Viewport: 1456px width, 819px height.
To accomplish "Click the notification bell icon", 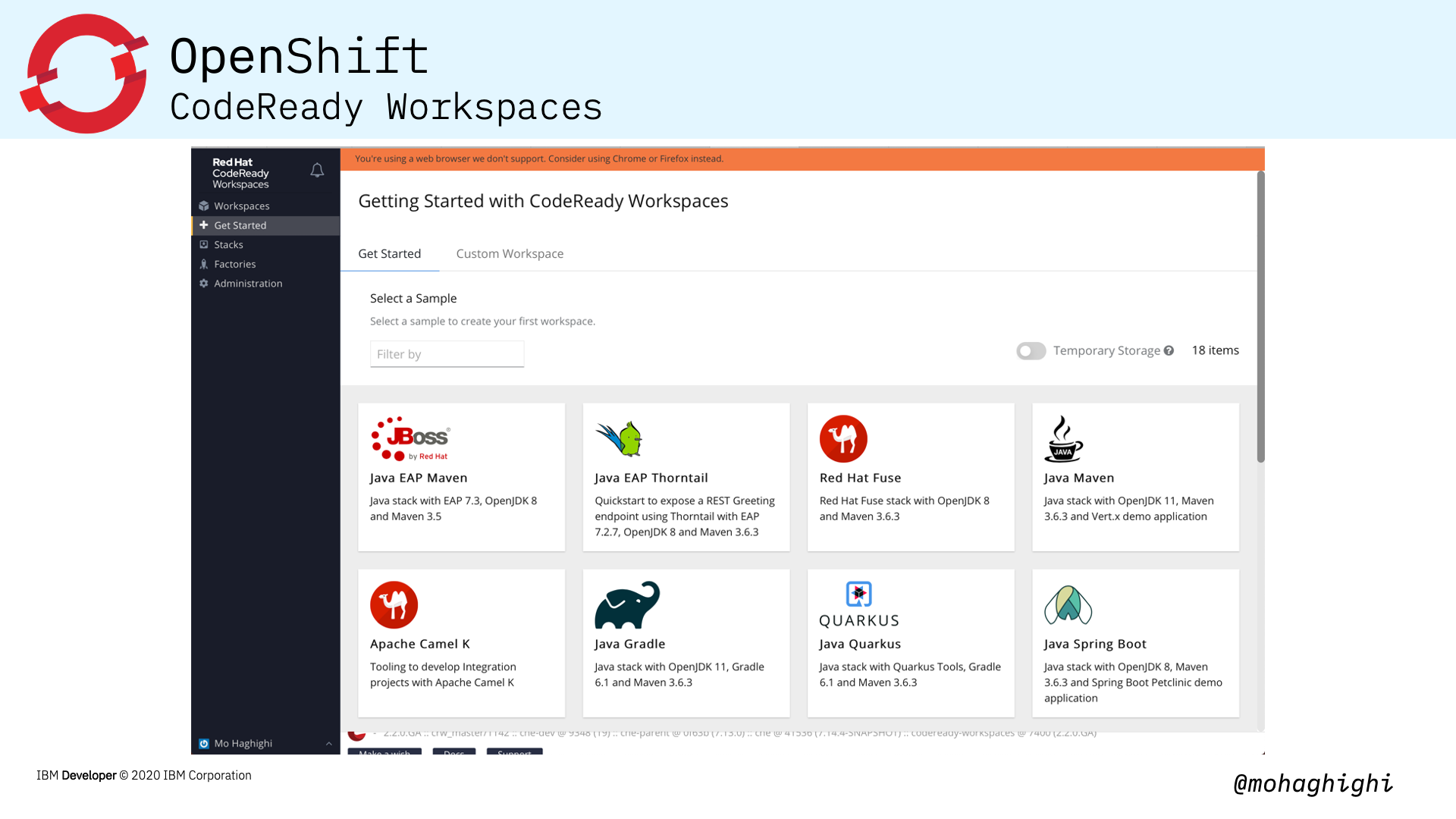I will click(x=317, y=171).
